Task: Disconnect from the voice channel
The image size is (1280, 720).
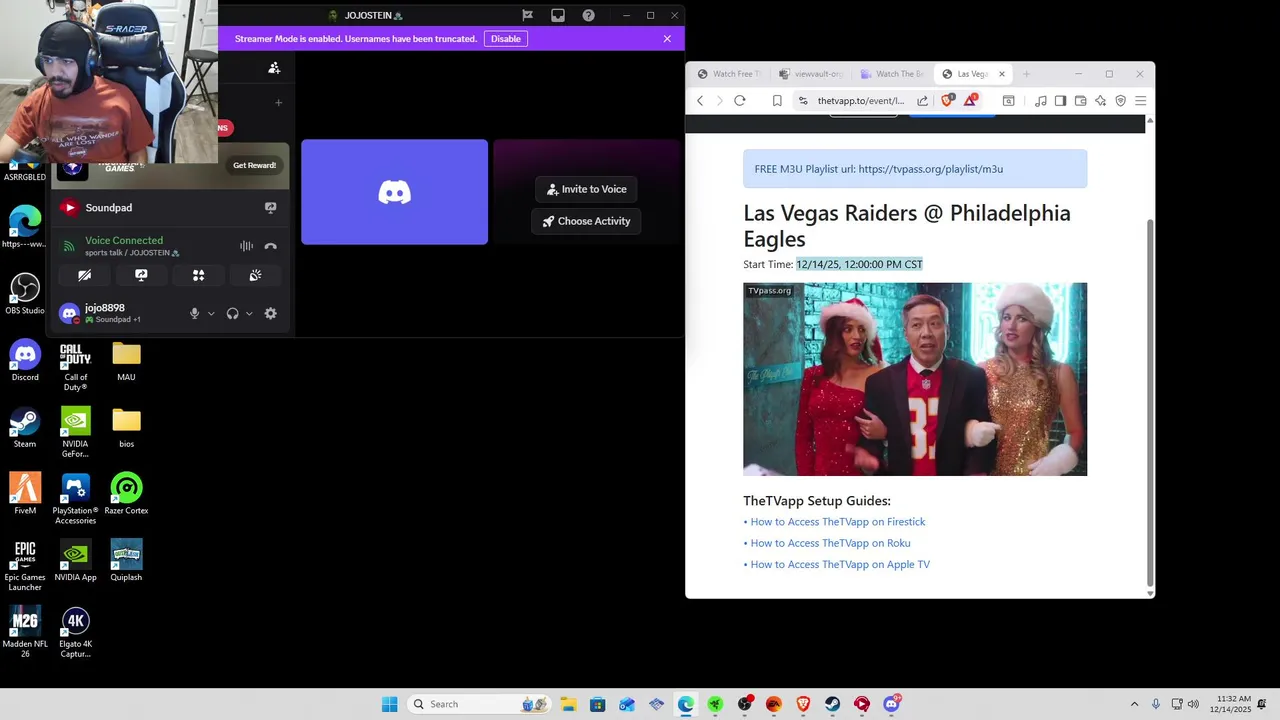Action: coord(270,246)
